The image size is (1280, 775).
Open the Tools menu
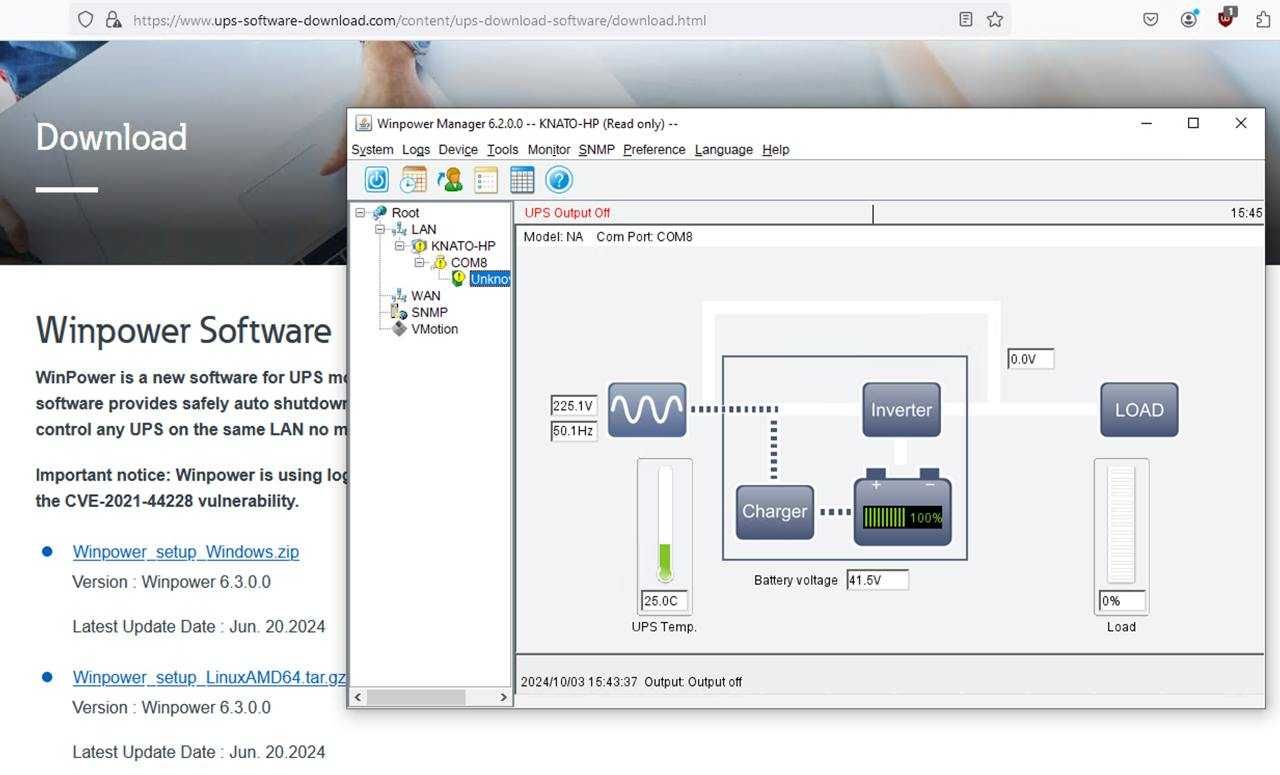(503, 150)
